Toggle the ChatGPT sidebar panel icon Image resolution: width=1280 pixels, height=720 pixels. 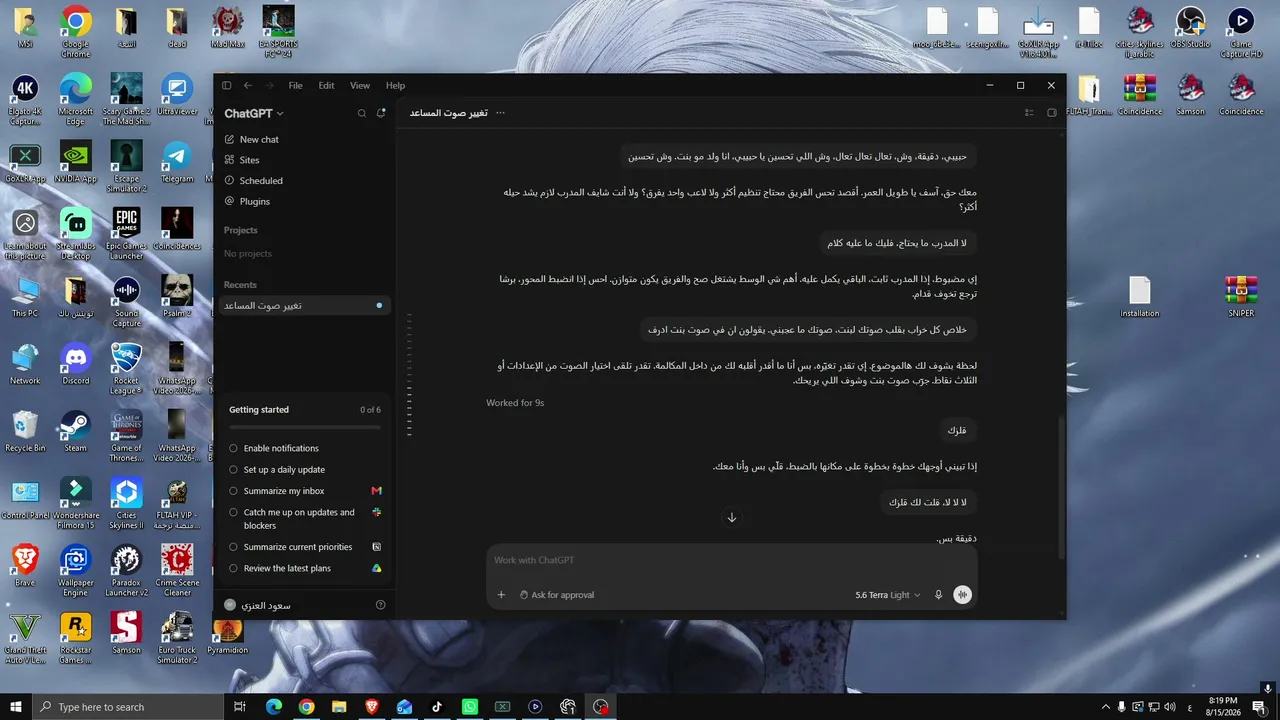click(226, 86)
